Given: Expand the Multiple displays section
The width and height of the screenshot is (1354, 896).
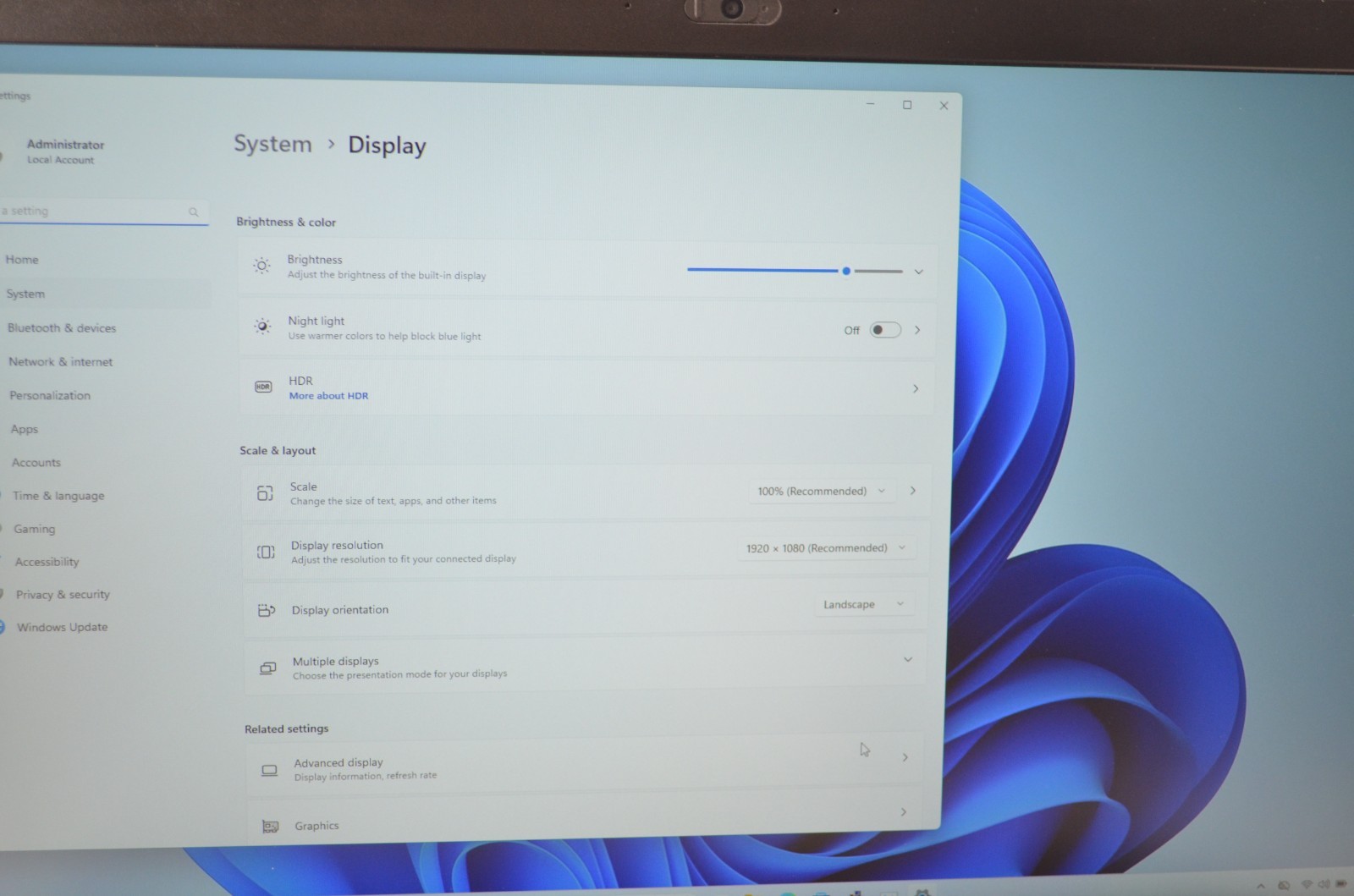Looking at the screenshot, I should pos(907,659).
